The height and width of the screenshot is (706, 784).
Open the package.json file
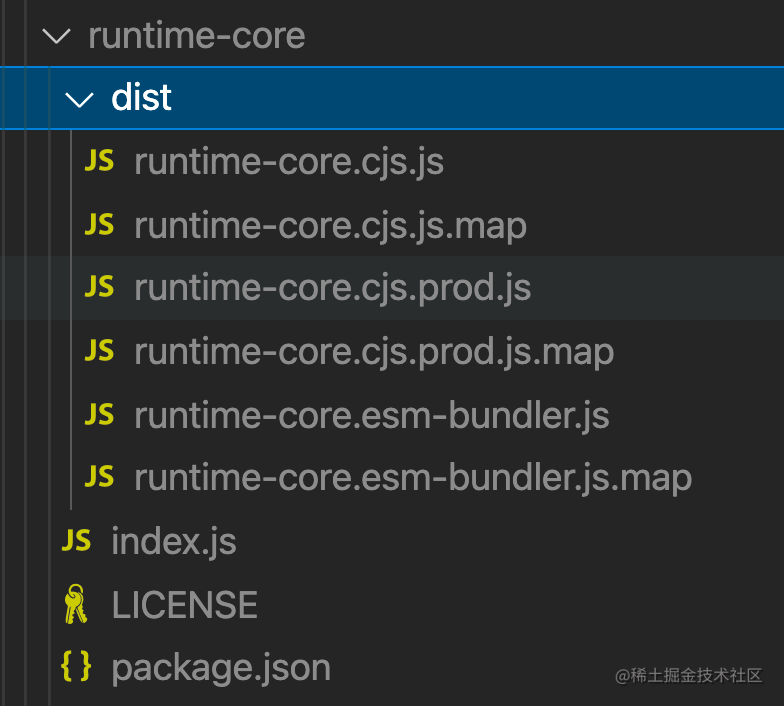pyautogui.click(x=221, y=667)
